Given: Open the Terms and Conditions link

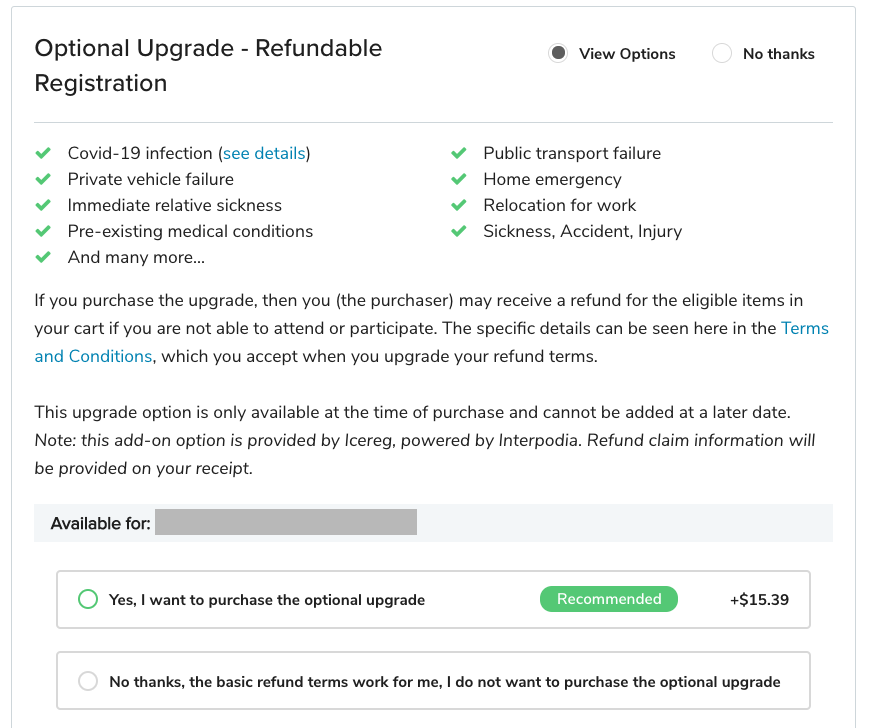Looking at the screenshot, I should click(93, 356).
